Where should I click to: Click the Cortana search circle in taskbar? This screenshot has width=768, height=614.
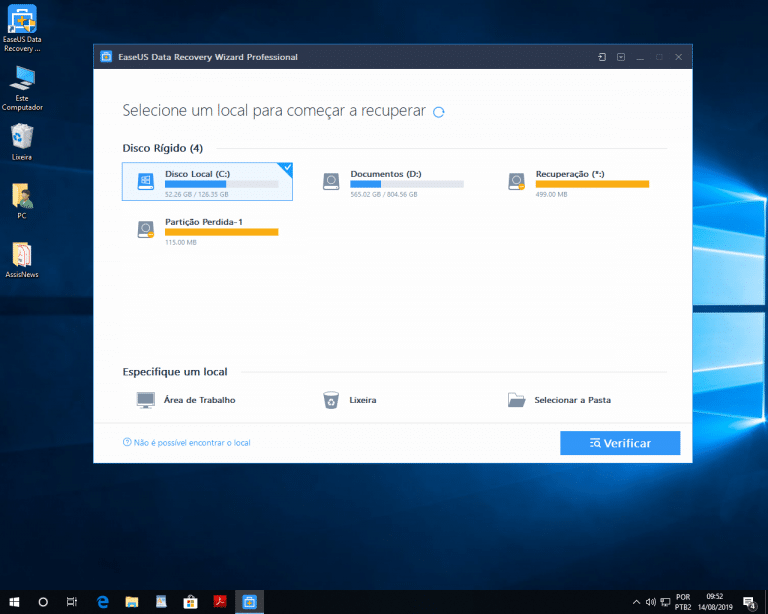coord(43,602)
